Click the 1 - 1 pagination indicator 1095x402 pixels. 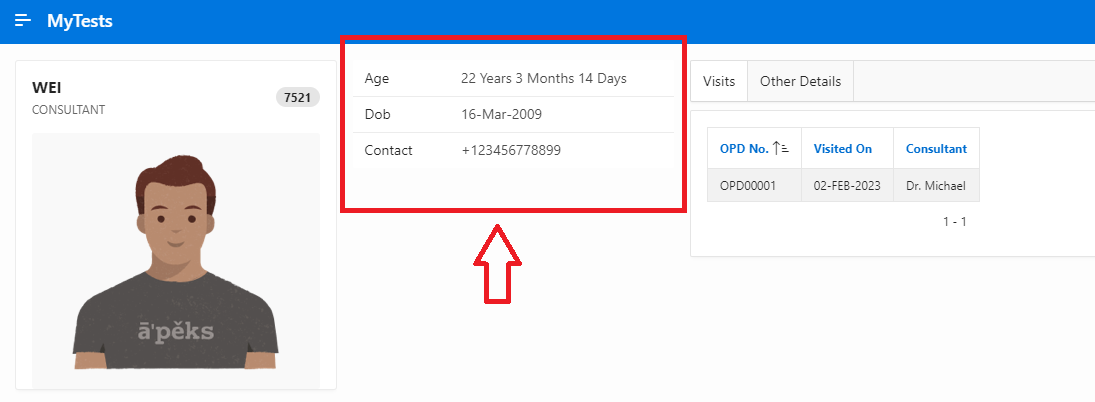(x=954, y=221)
